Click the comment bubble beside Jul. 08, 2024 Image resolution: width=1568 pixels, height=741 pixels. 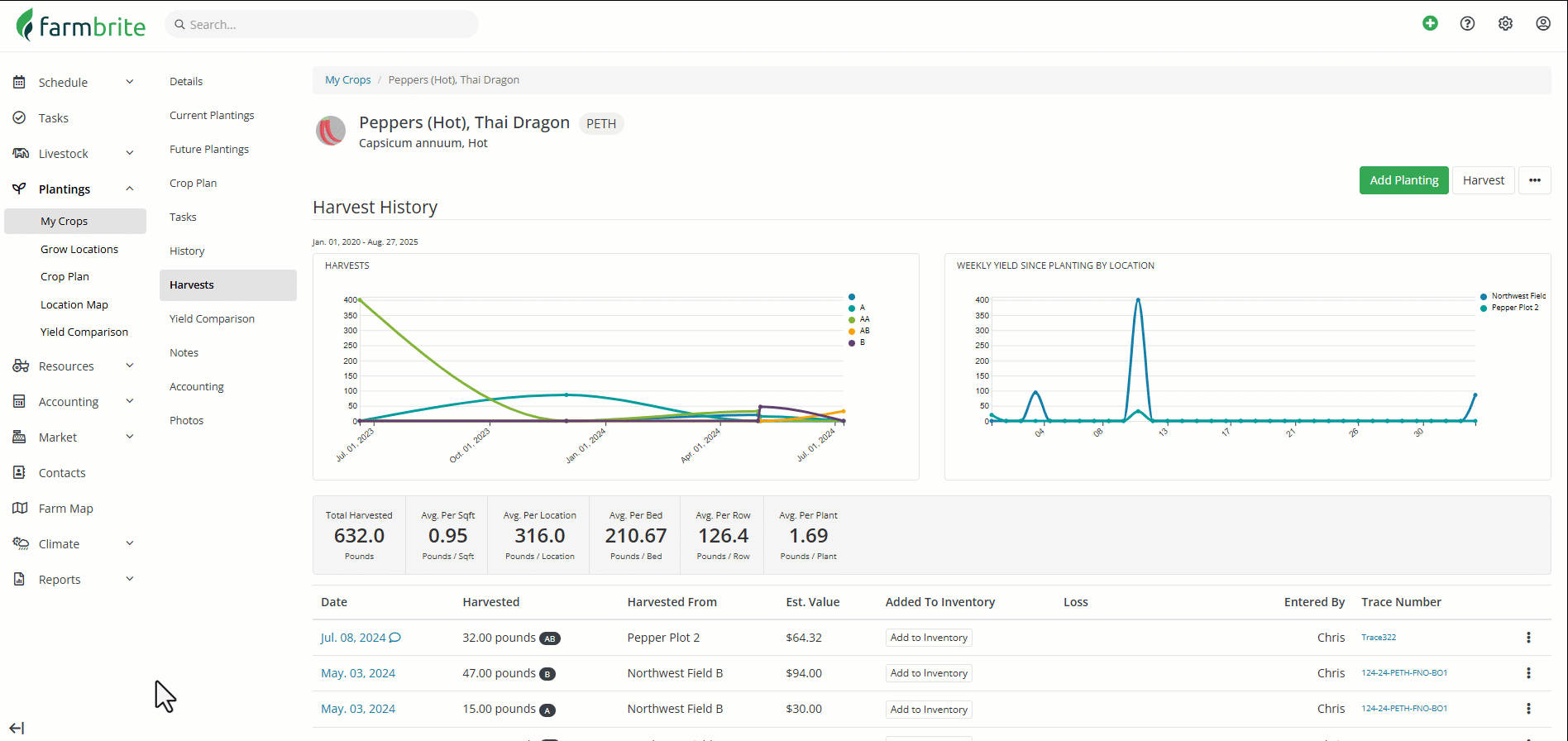click(395, 638)
